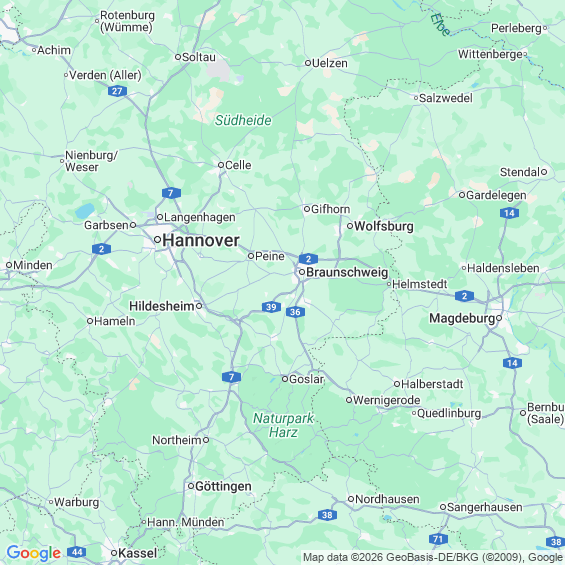This screenshot has height=565, width=565.
Task: Open the Google logo link
Action: pyautogui.click(x=34, y=553)
